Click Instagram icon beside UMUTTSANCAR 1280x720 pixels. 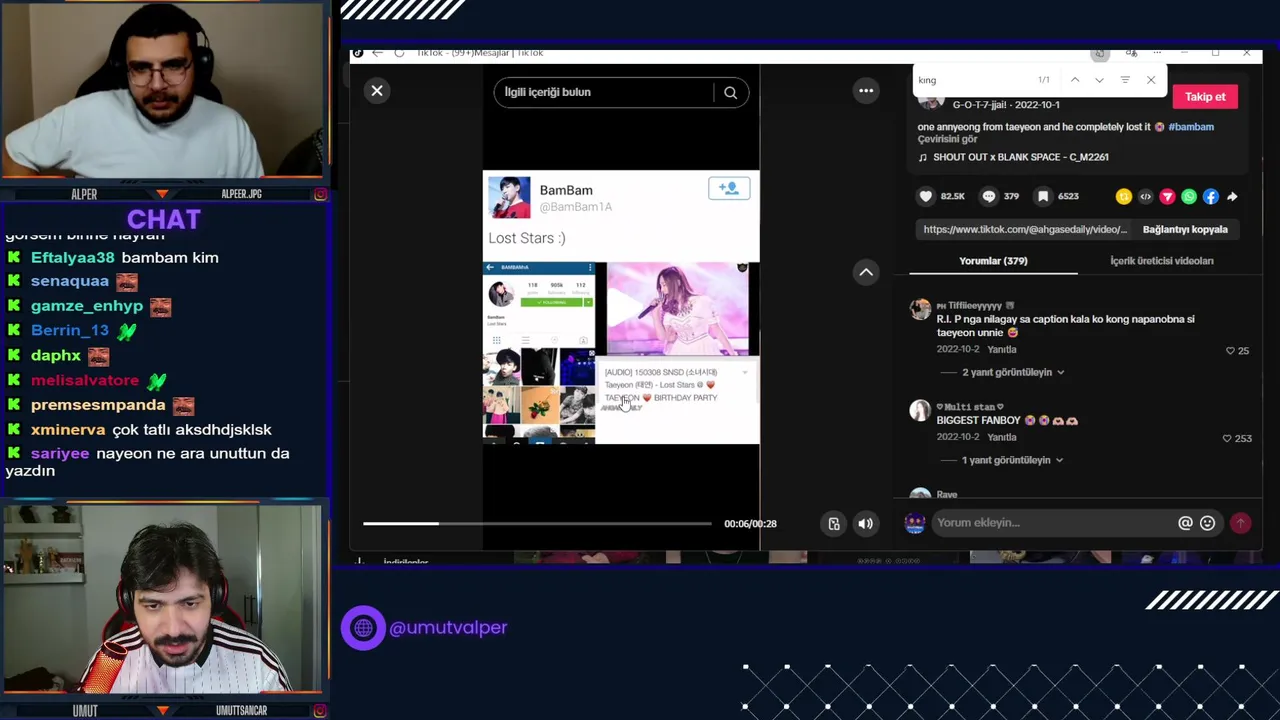320,711
